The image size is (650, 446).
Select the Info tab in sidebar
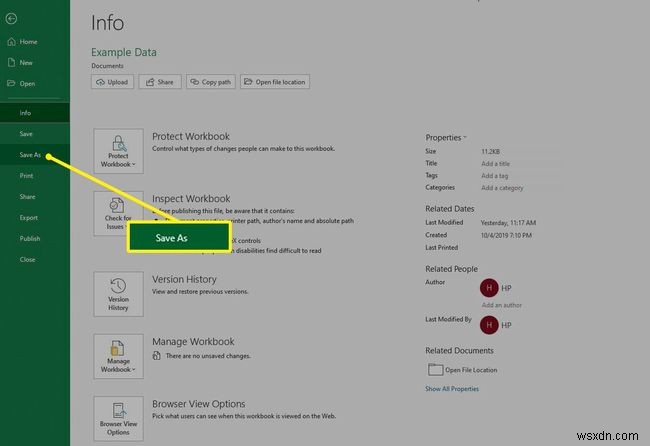(25, 113)
